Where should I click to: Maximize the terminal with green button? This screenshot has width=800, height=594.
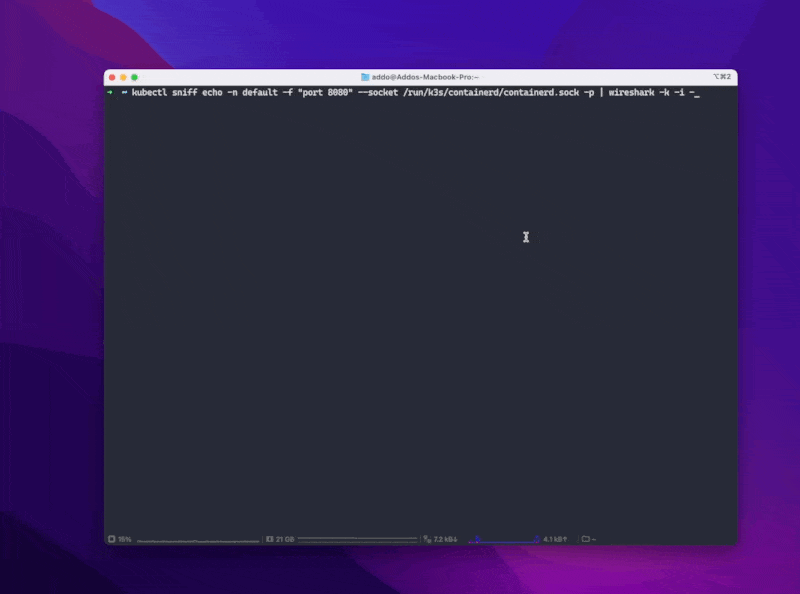pyautogui.click(x=134, y=77)
